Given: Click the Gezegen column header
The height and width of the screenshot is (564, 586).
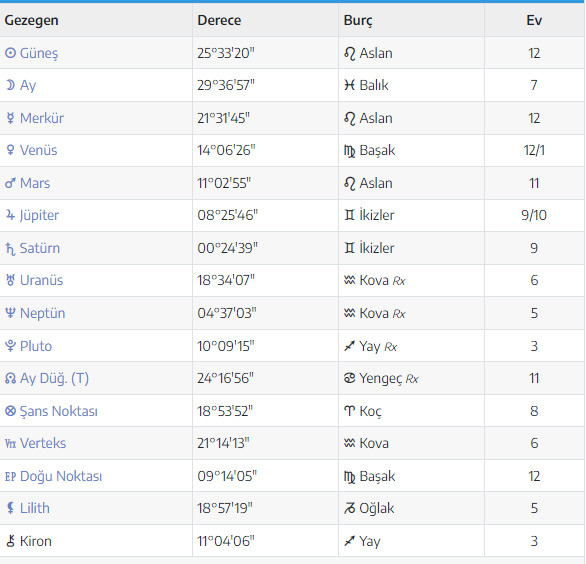Looking at the screenshot, I should click(x=31, y=20).
